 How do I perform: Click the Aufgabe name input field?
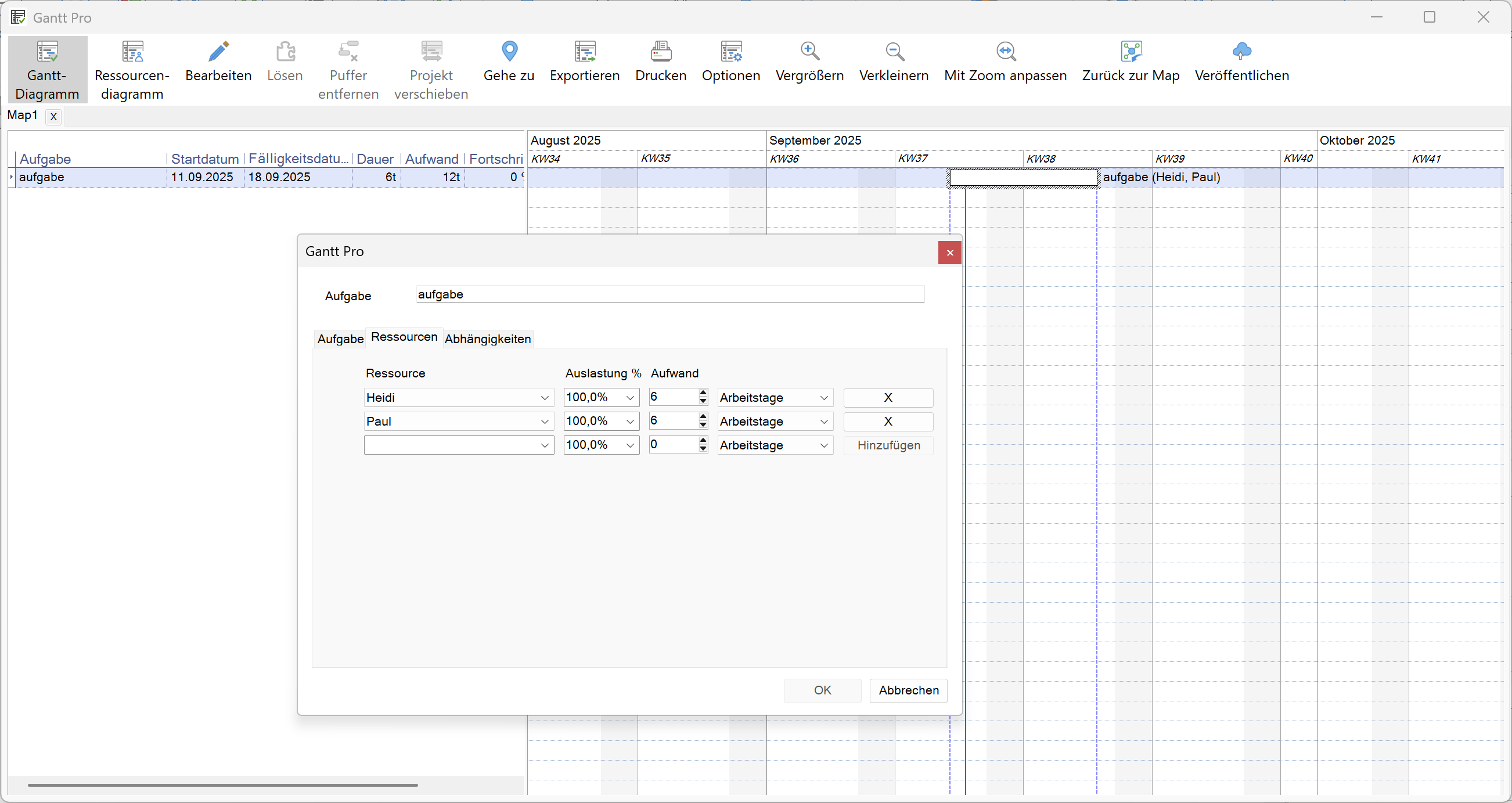click(x=669, y=295)
